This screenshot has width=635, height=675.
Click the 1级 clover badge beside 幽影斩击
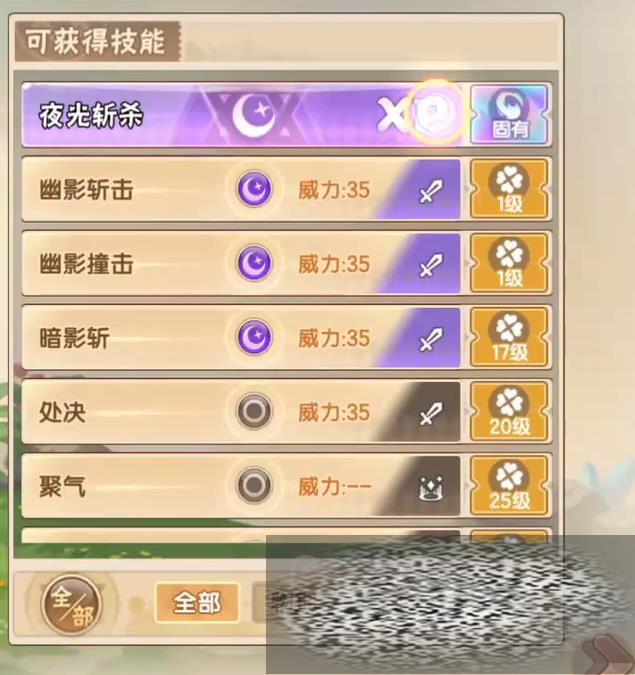[x=510, y=189]
